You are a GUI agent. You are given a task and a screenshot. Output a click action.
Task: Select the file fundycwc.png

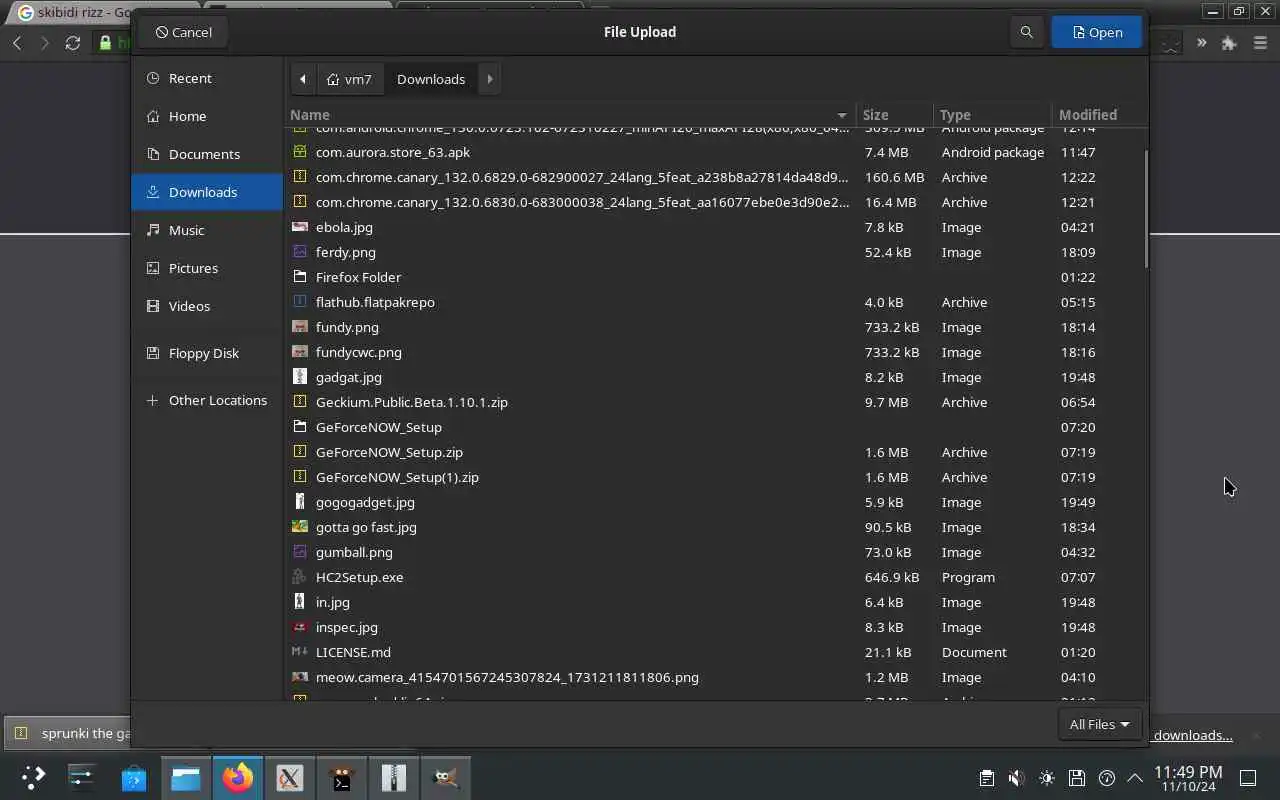[x=715, y=352]
